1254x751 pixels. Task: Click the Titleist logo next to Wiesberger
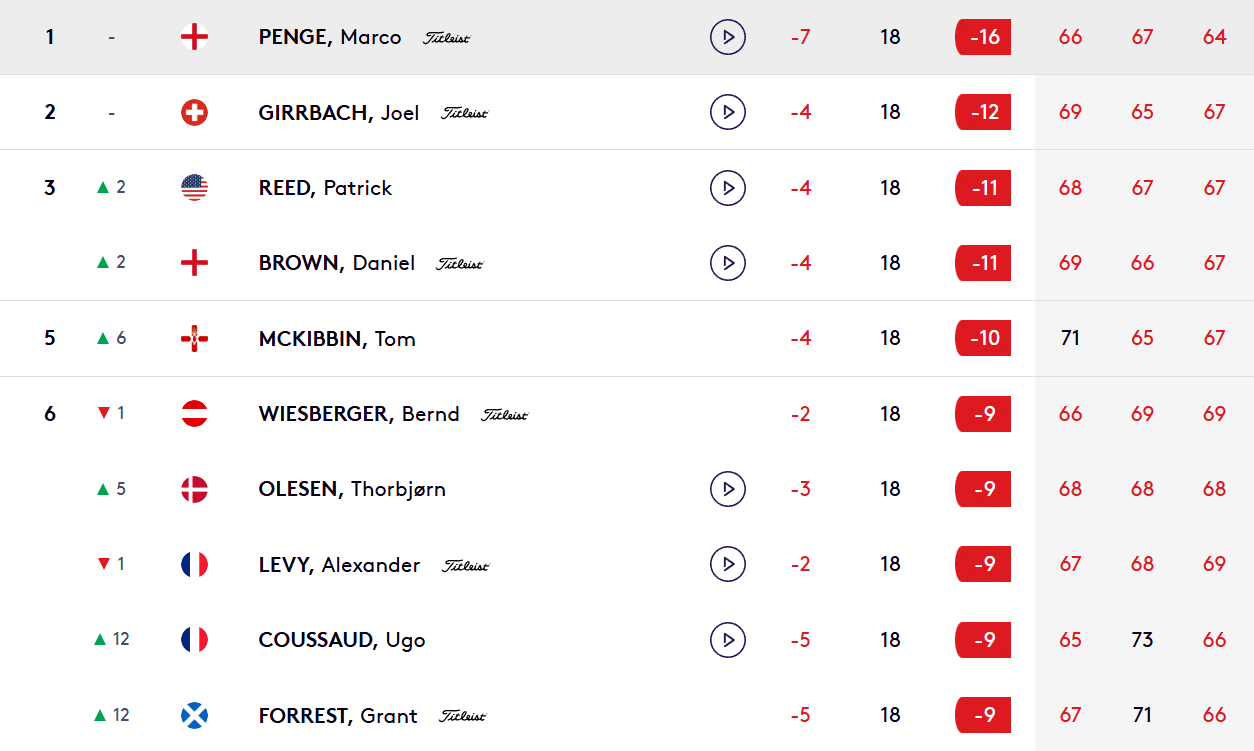coord(504,415)
